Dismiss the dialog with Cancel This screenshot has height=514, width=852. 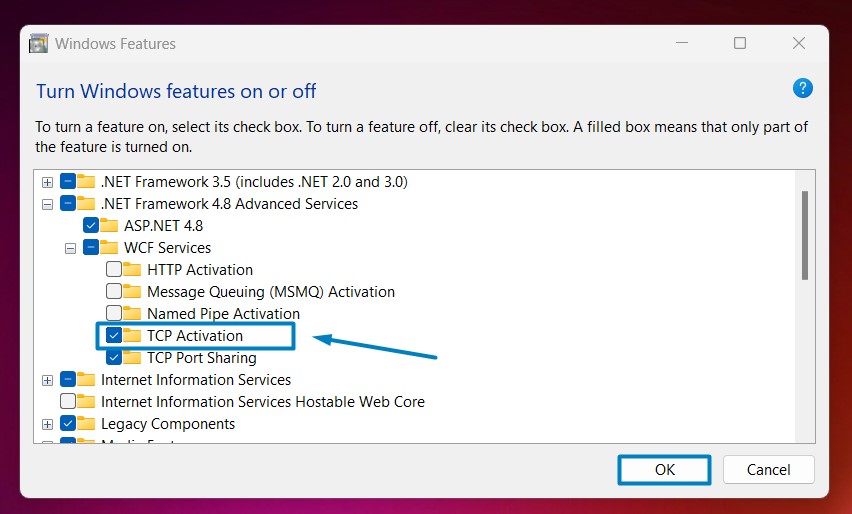pos(768,469)
